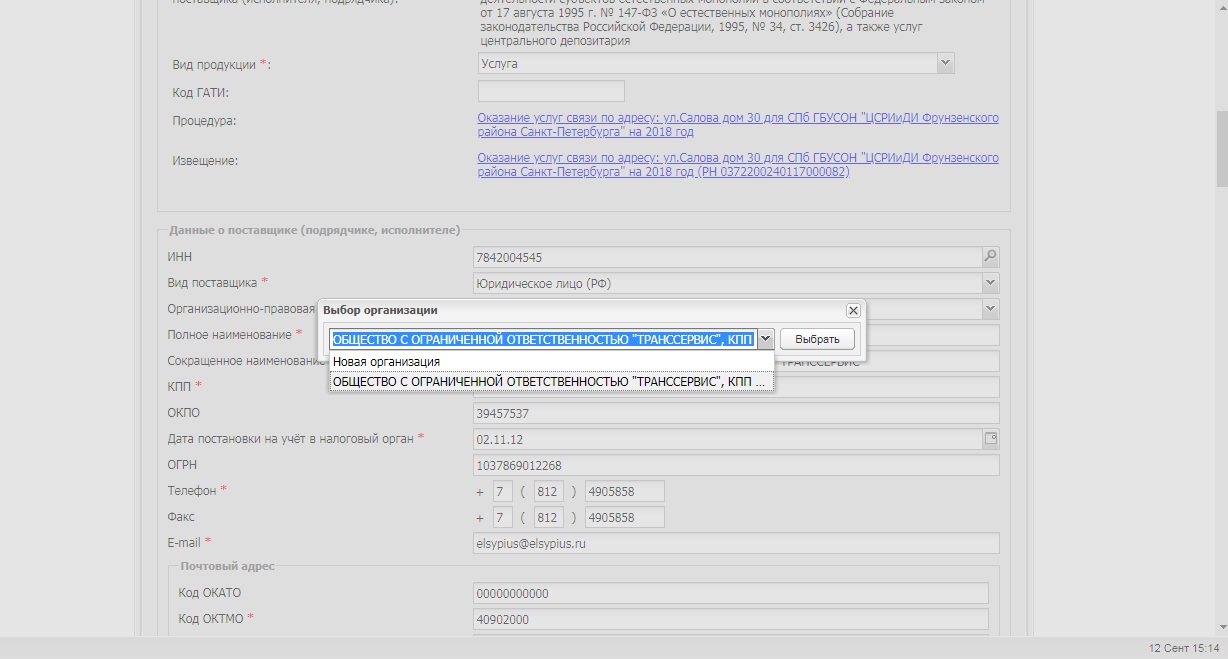Viewport: 1228px width, 659px height.
Task: Select ООО ТРАНССЕРВИС option in dropdown list
Action: coord(551,381)
